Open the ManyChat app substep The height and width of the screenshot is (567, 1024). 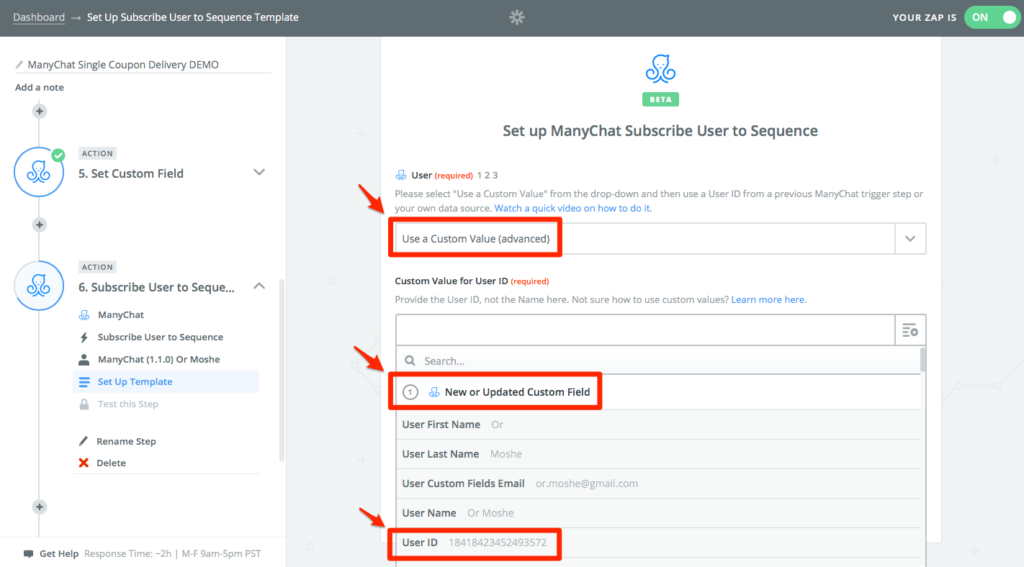coord(121,315)
